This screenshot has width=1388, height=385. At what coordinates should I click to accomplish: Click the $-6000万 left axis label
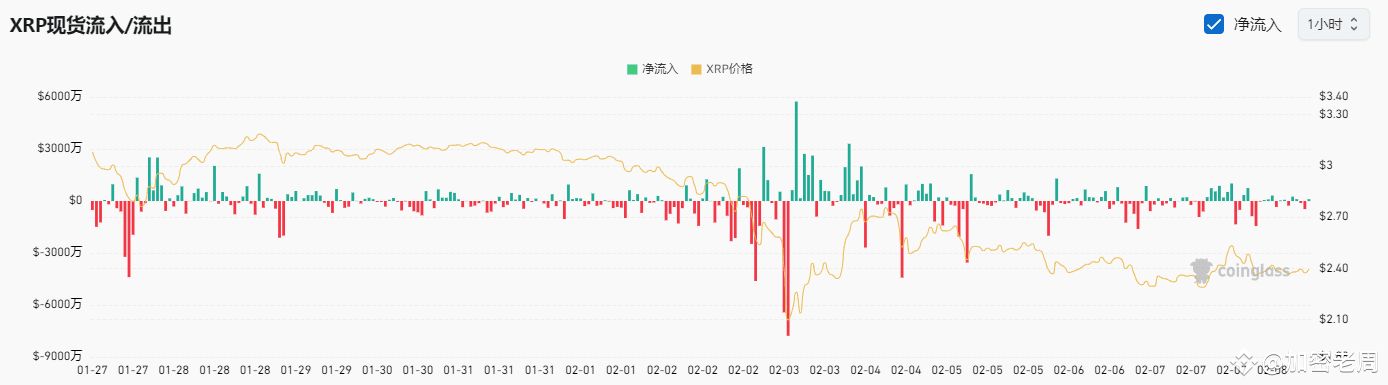click(x=58, y=304)
